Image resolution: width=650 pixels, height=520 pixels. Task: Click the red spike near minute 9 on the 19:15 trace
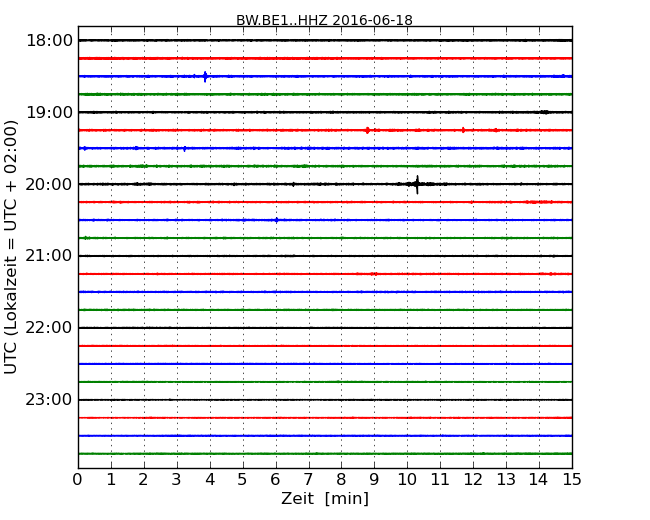pyautogui.click(x=367, y=130)
